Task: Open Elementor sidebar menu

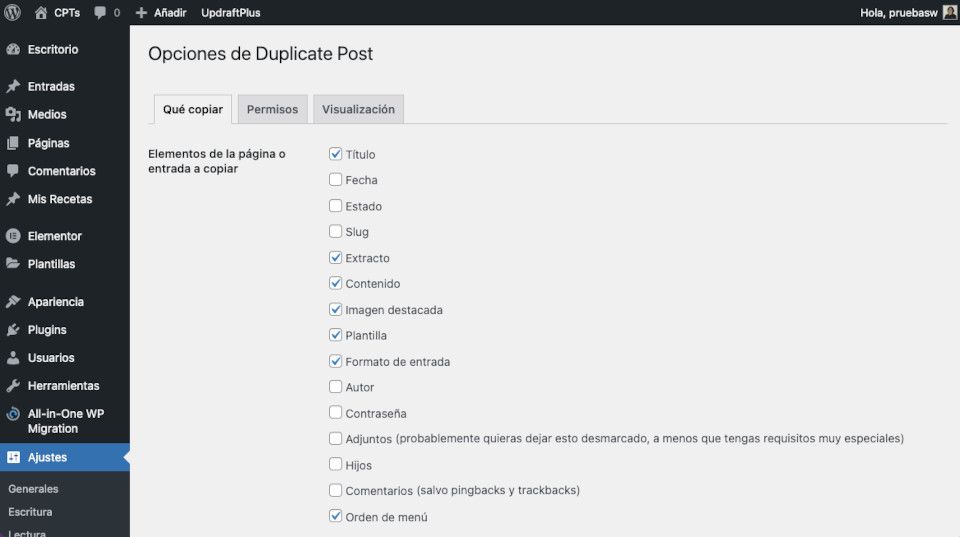Action: point(54,236)
